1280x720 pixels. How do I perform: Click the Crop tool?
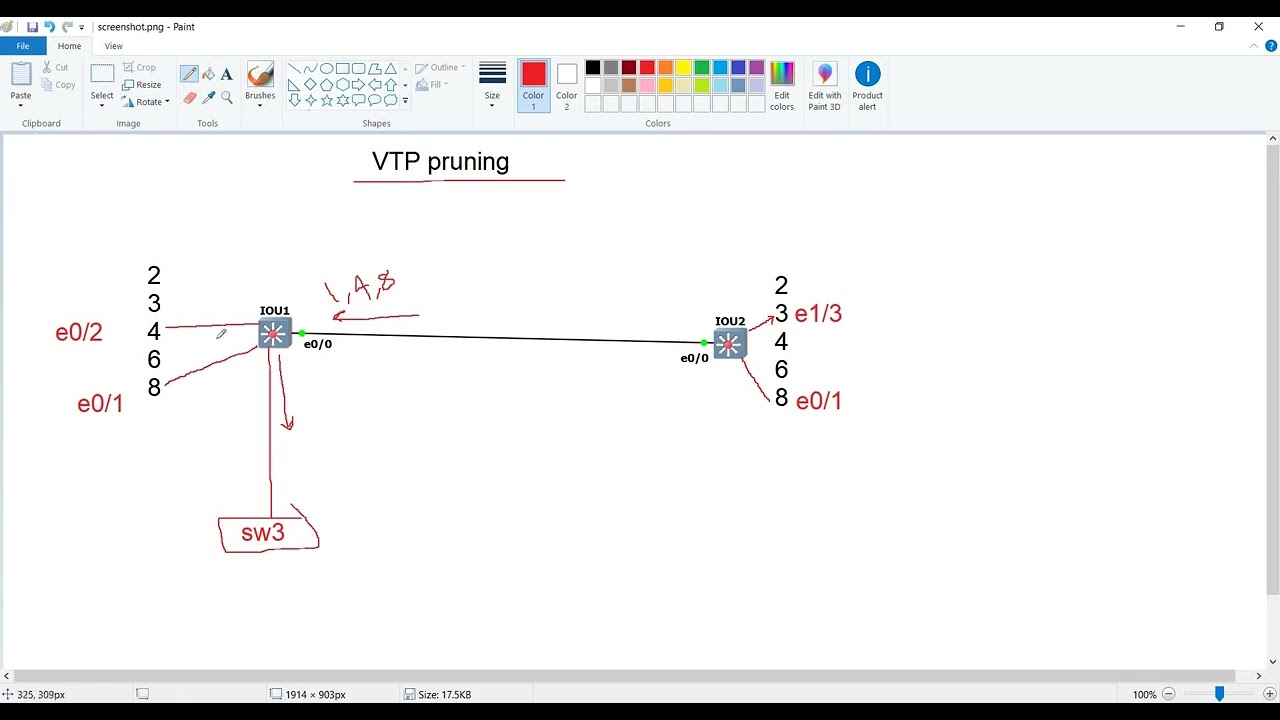139,67
